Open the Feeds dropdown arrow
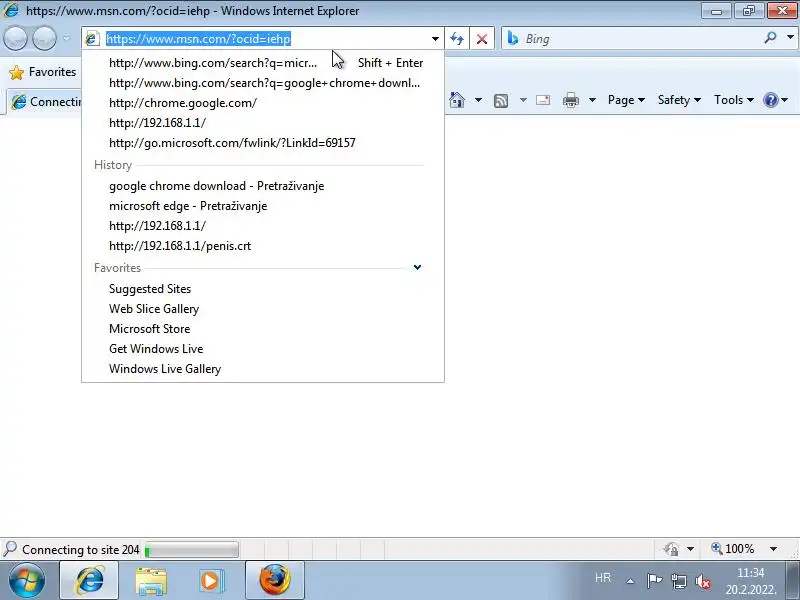The height and width of the screenshot is (600, 800). click(x=523, y=100)
